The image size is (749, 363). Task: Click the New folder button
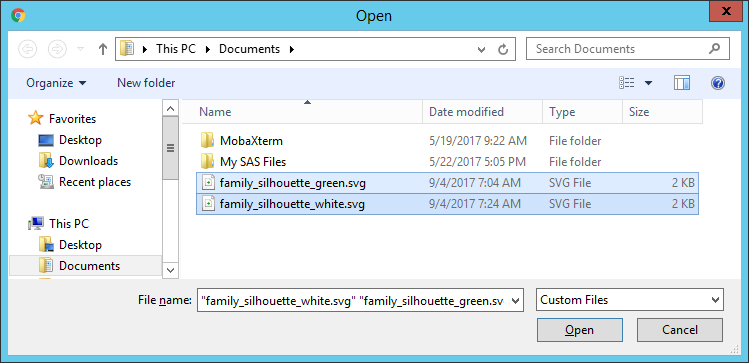pos(146,83)
